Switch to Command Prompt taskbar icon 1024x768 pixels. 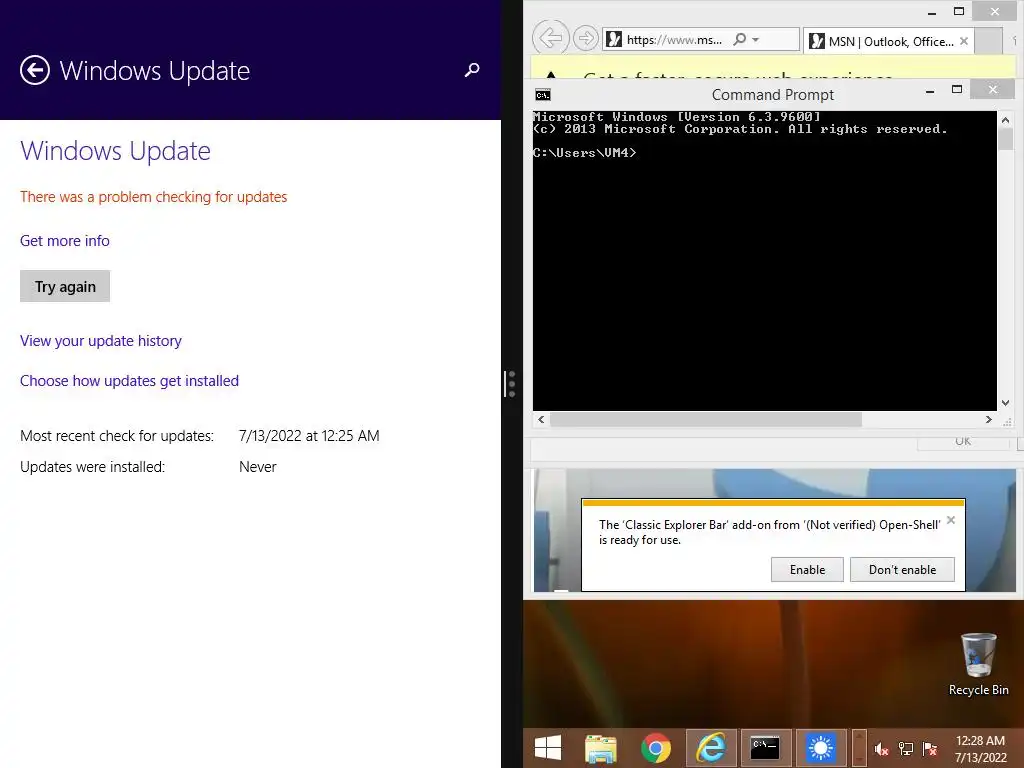pos(765,748)
